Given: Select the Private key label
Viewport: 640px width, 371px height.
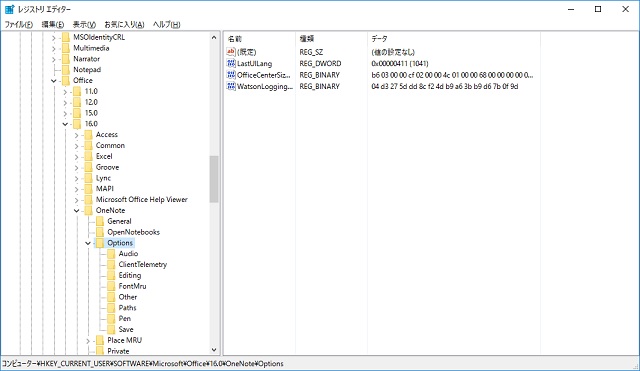Looking at the screenshot, I should click(118, 351).
